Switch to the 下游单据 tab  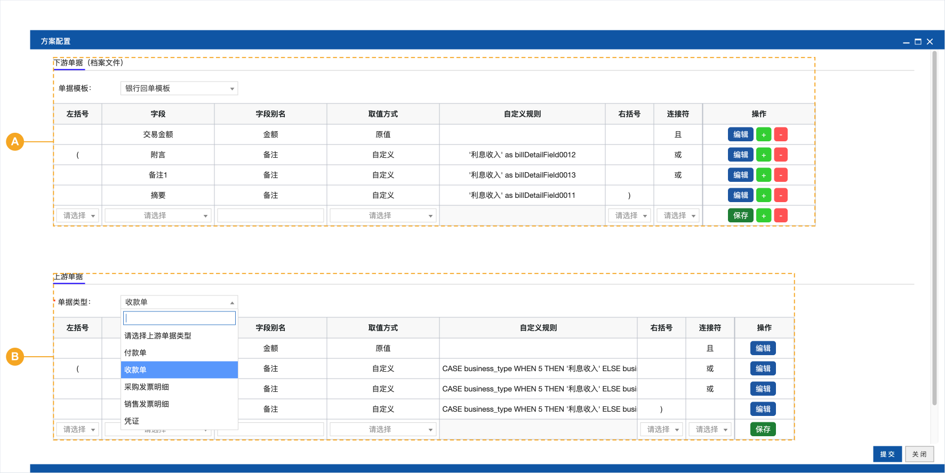69,63
